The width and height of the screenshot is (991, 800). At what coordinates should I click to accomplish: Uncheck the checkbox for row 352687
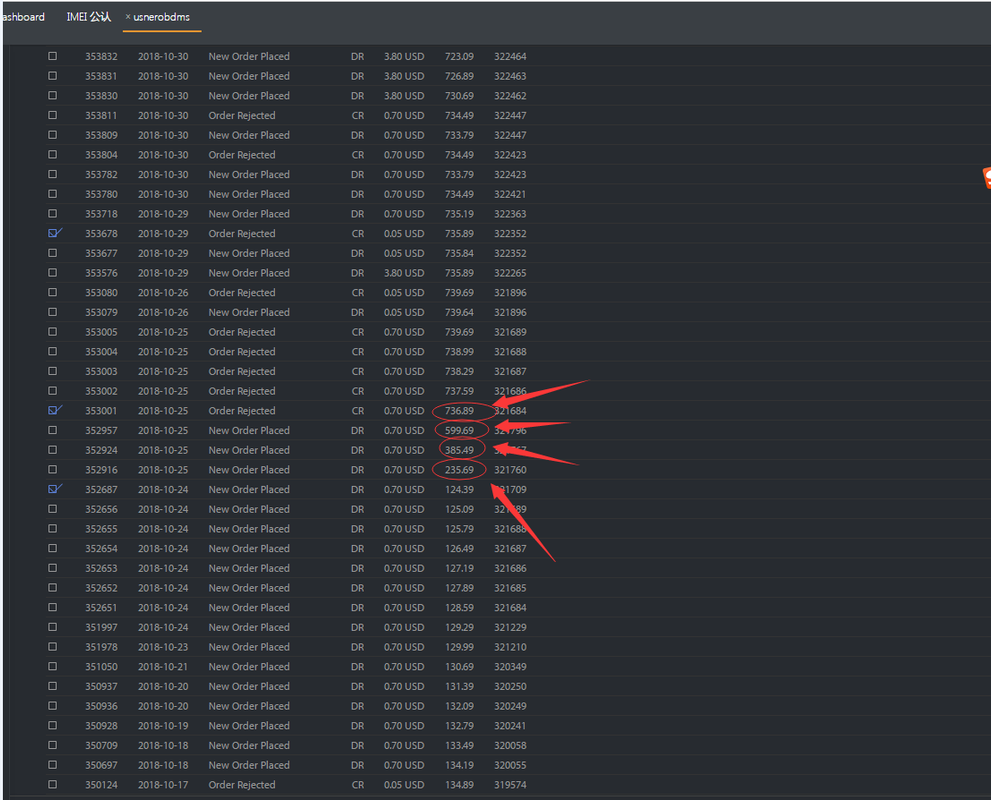click(x=54, y=489)
